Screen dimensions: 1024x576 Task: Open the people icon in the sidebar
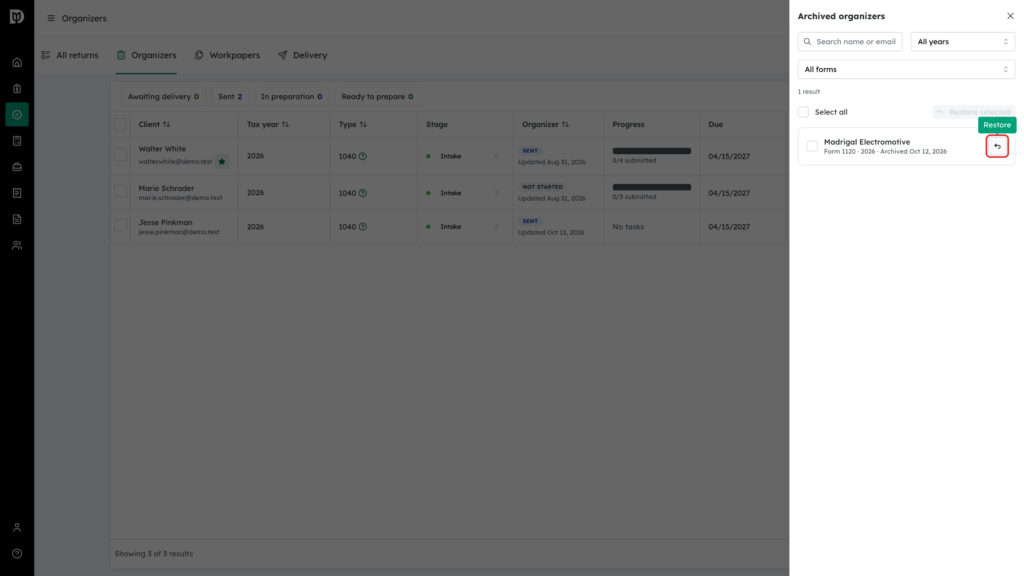17,246
